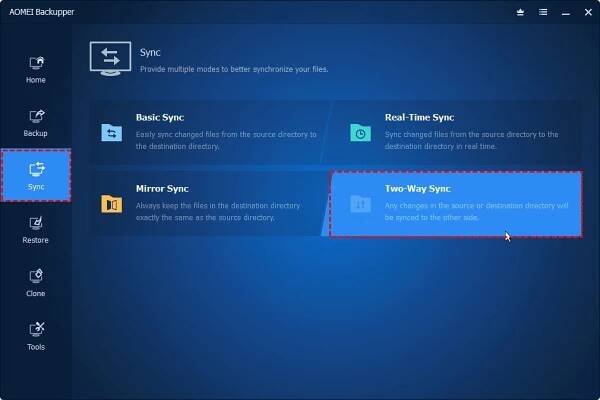This screenshot has width=600, height=400.
Task: Choose the Basic Sync title
Action: click(x=160, y=117)
